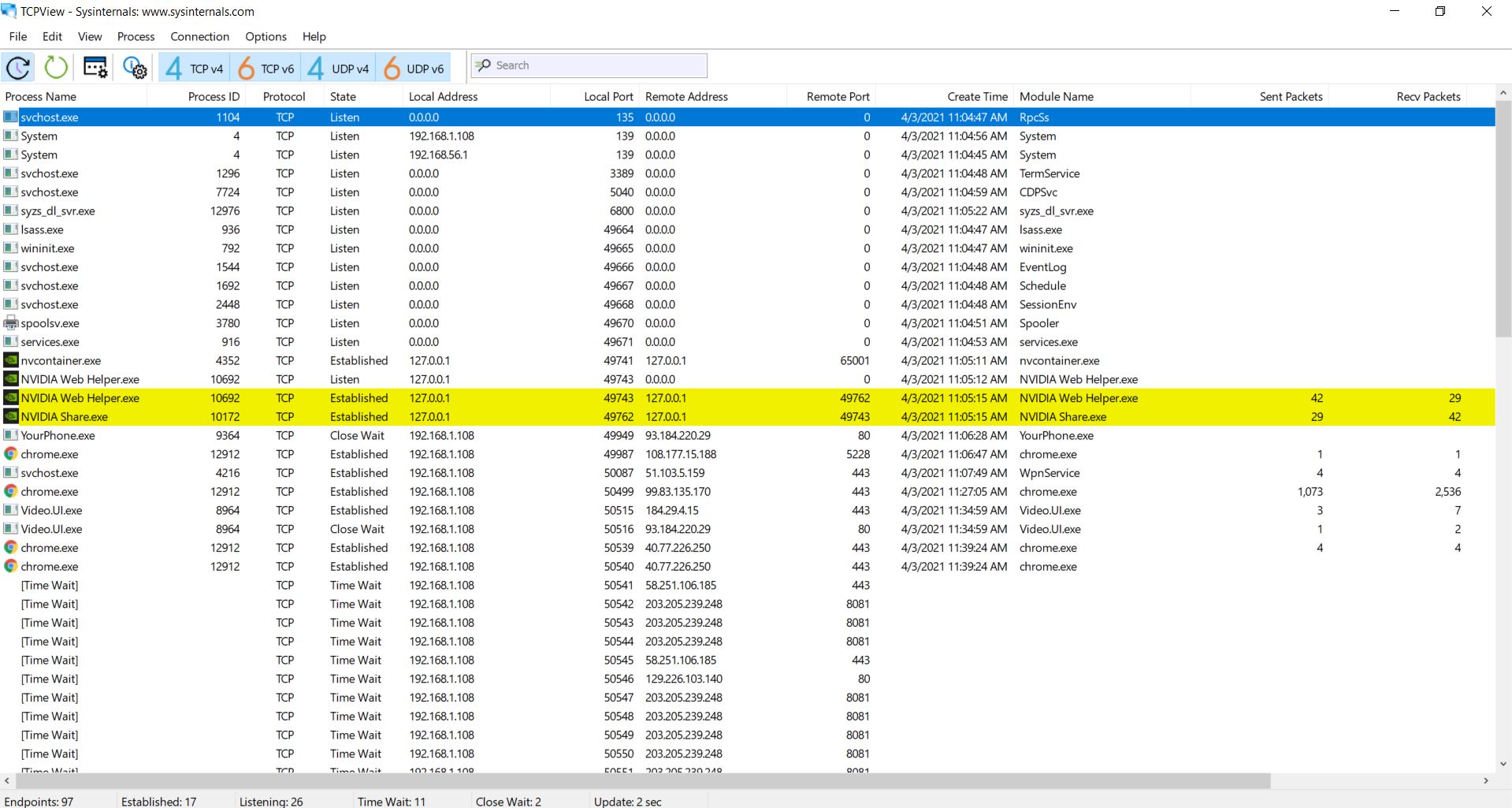Sort by Process ID column header

point(195,96)
